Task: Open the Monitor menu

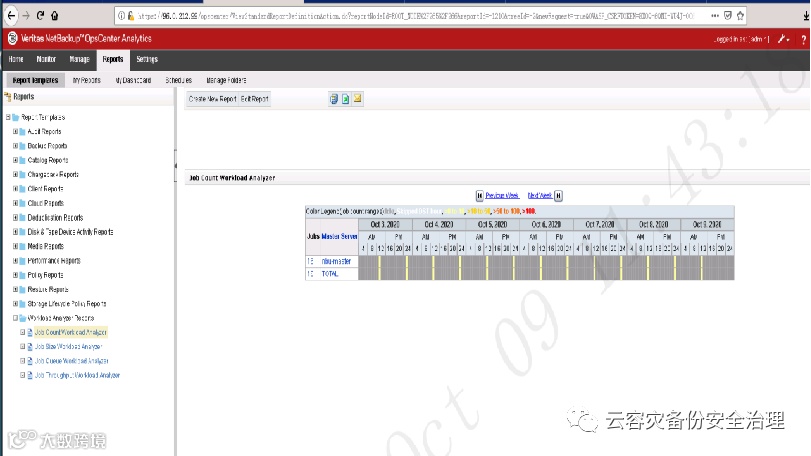Action: coord(46,59)
